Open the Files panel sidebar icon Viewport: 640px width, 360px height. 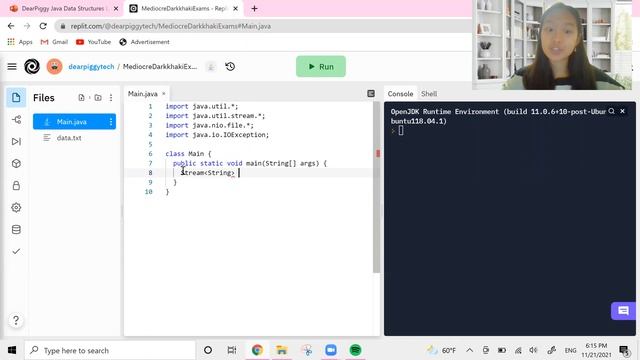(x=16, y=98)
